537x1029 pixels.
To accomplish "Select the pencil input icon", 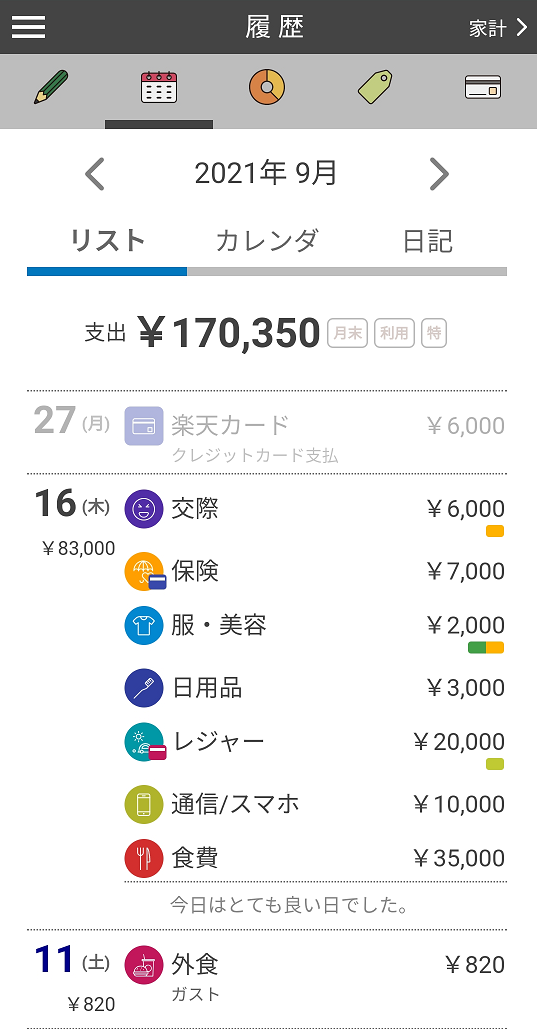I will pos(51,87).
